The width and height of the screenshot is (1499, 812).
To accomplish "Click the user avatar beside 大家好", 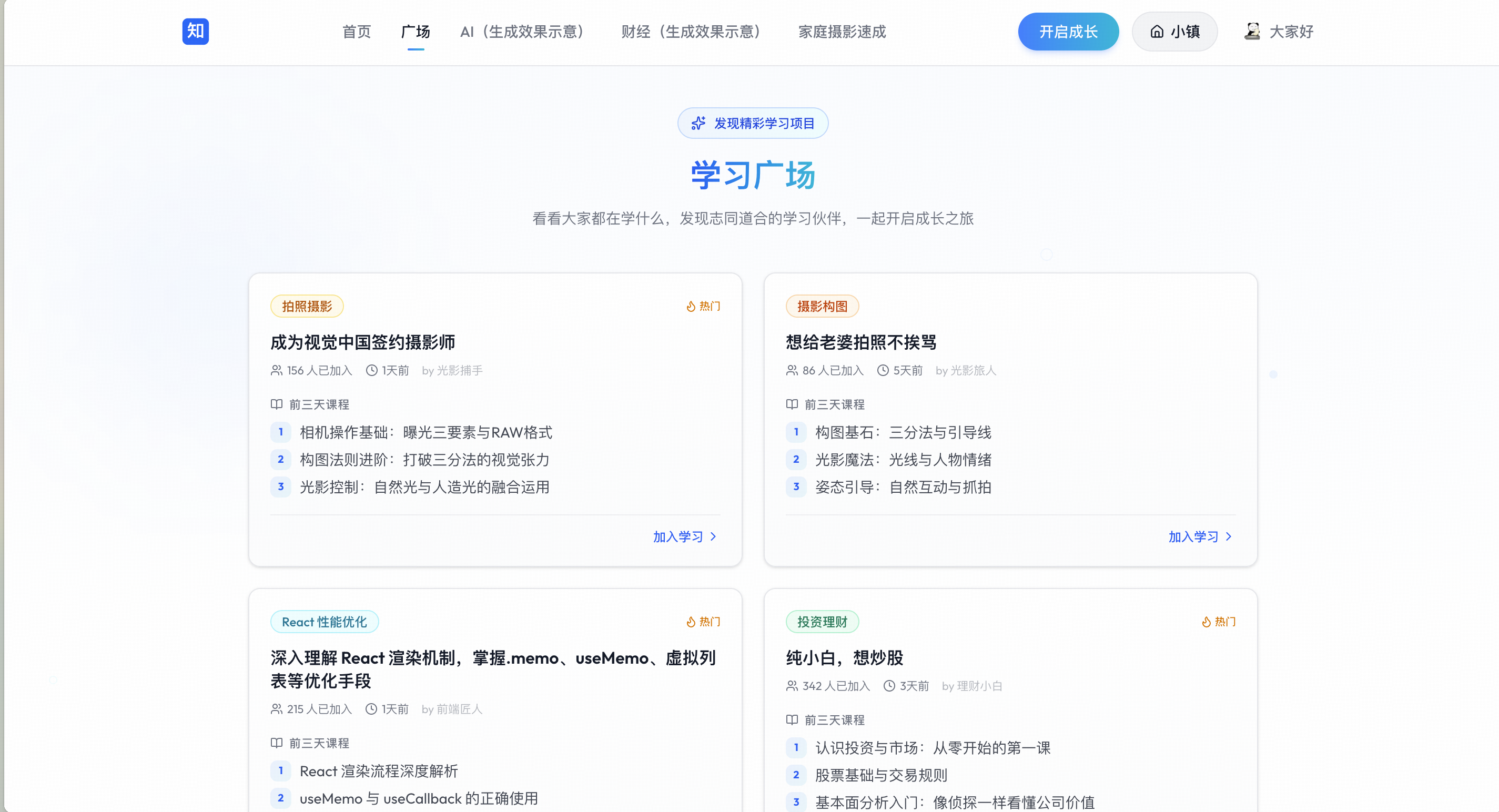I will (x=1252, y=32).
